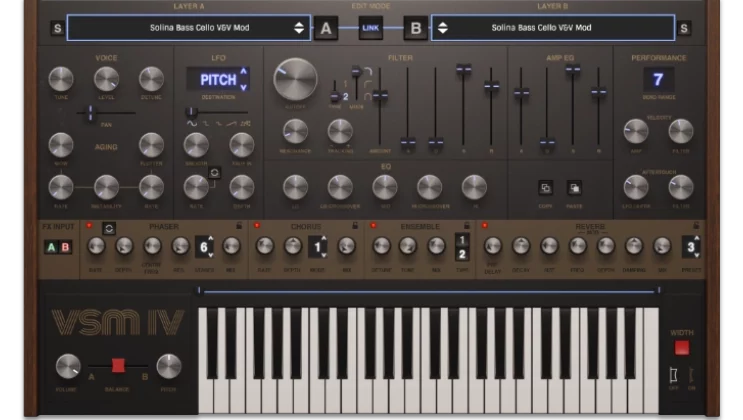Click the LINK button
The height and width of the screenshot is (420, 743).
click(x=370, y=28)
